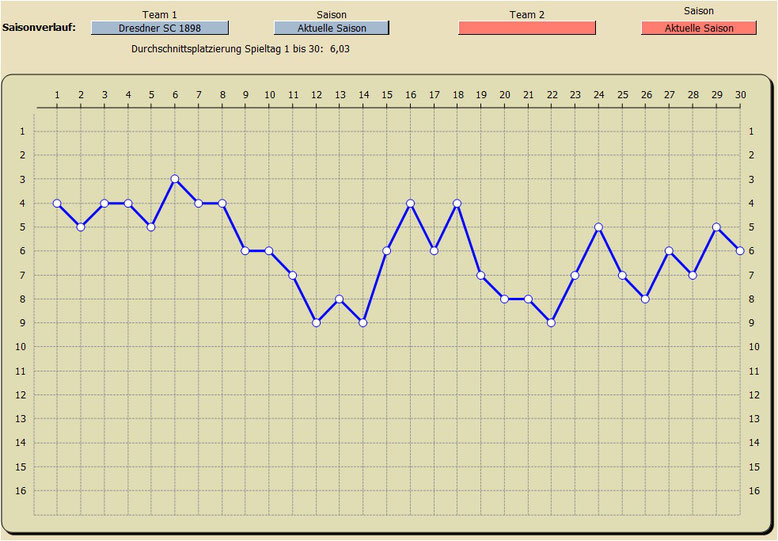Open the Dresdner SC 1898 team selector
The image size is (778, 541).
click(160, 28)
